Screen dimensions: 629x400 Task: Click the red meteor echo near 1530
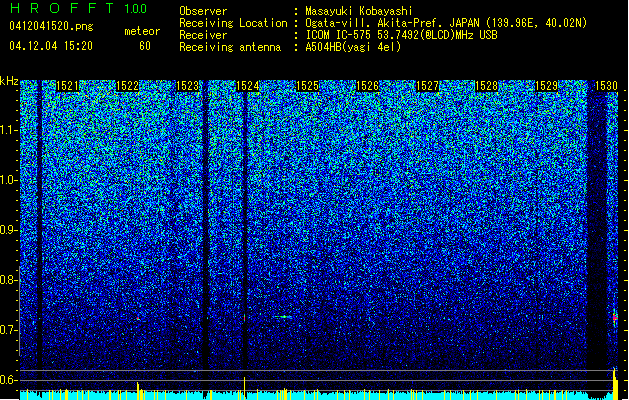click(x=615, y=317)
